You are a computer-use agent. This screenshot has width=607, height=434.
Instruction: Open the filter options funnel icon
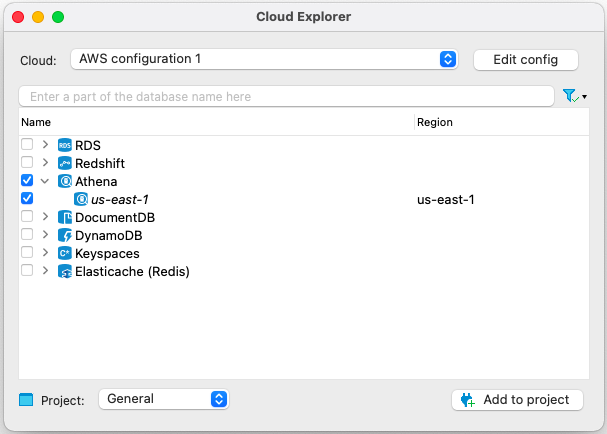tap(574, 96)
